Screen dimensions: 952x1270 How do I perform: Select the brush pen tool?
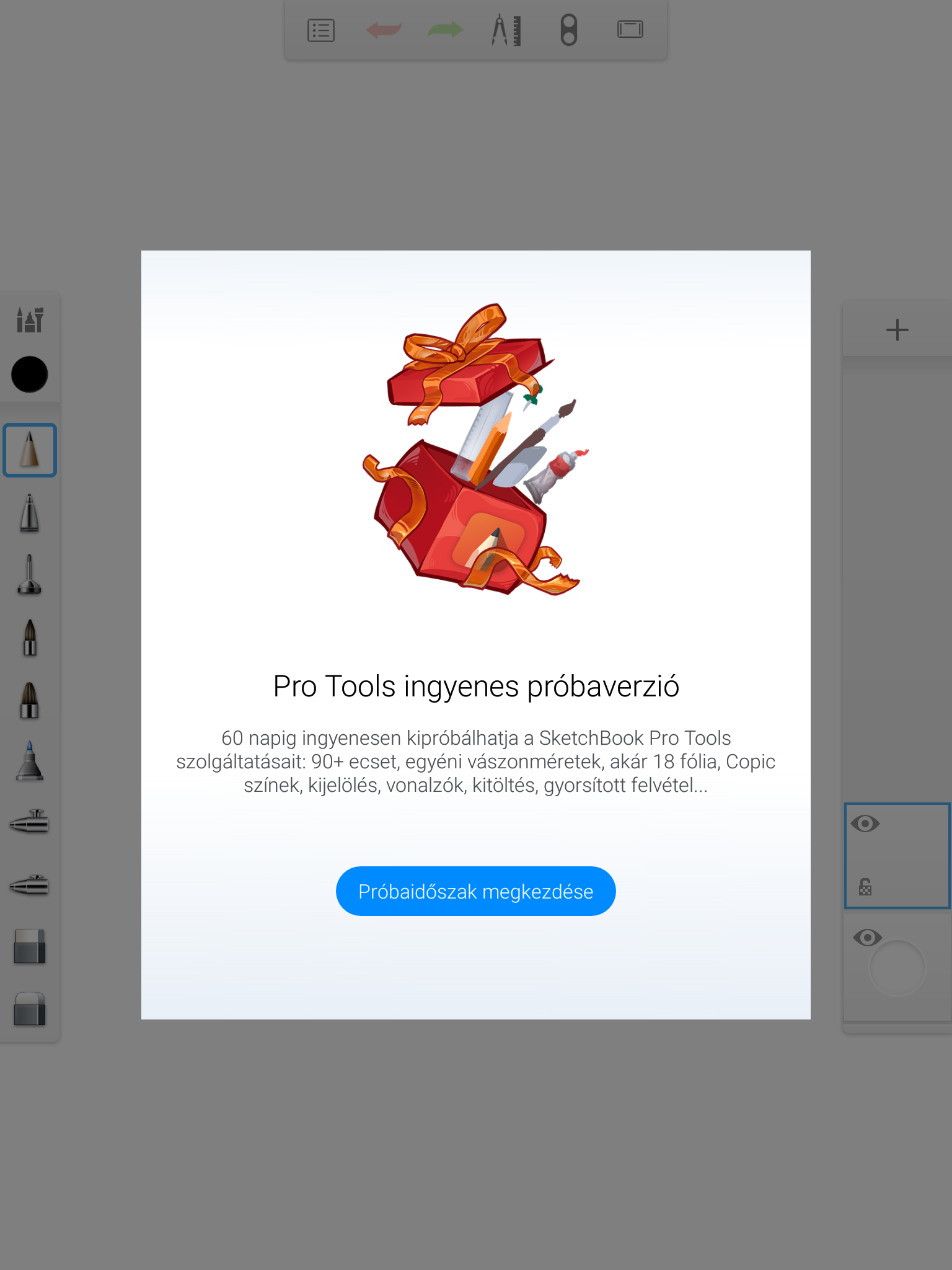(30, 637)
